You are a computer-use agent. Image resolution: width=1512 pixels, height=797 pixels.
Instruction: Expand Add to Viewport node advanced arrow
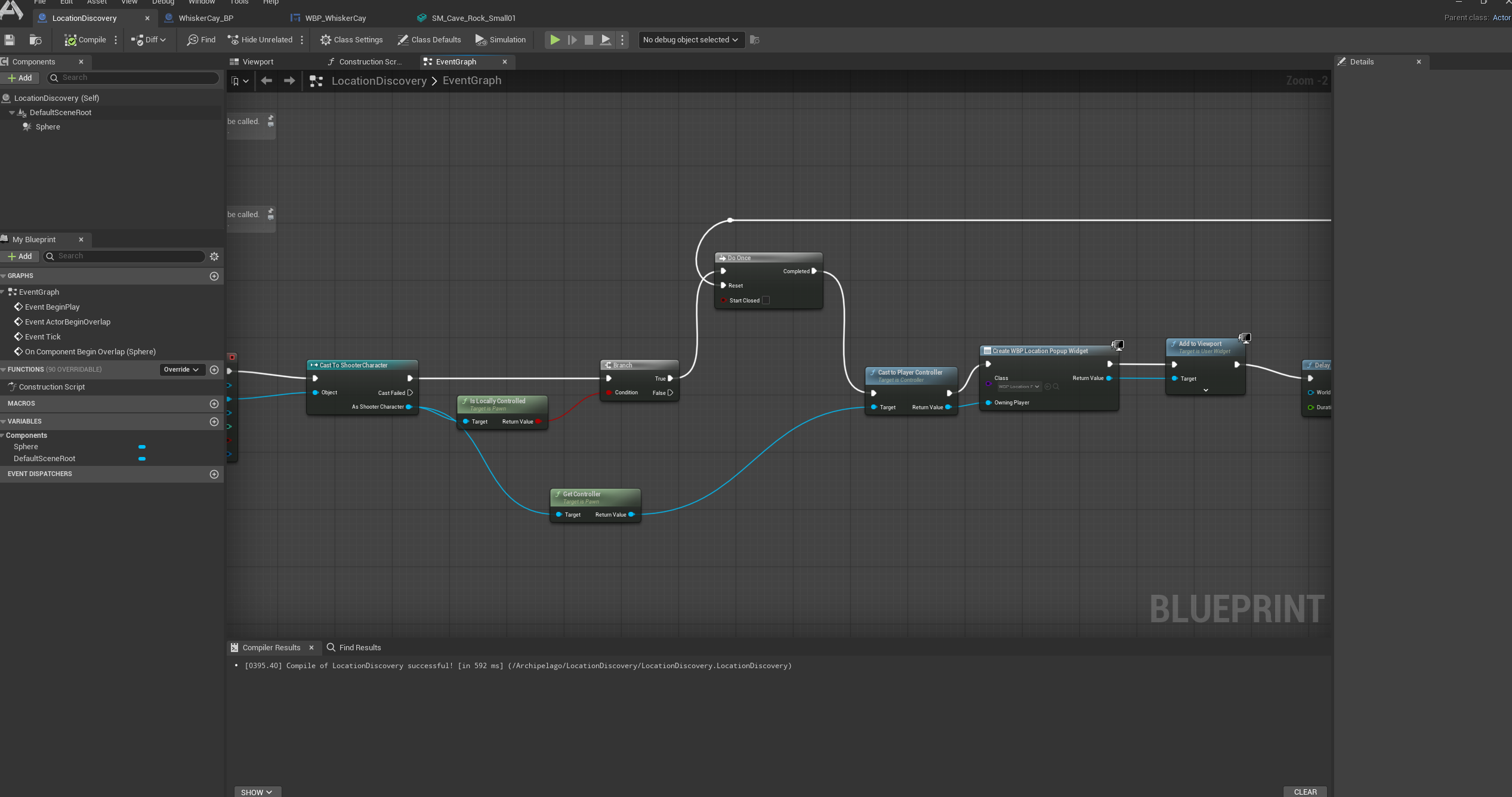click(x=1206, y=390)
